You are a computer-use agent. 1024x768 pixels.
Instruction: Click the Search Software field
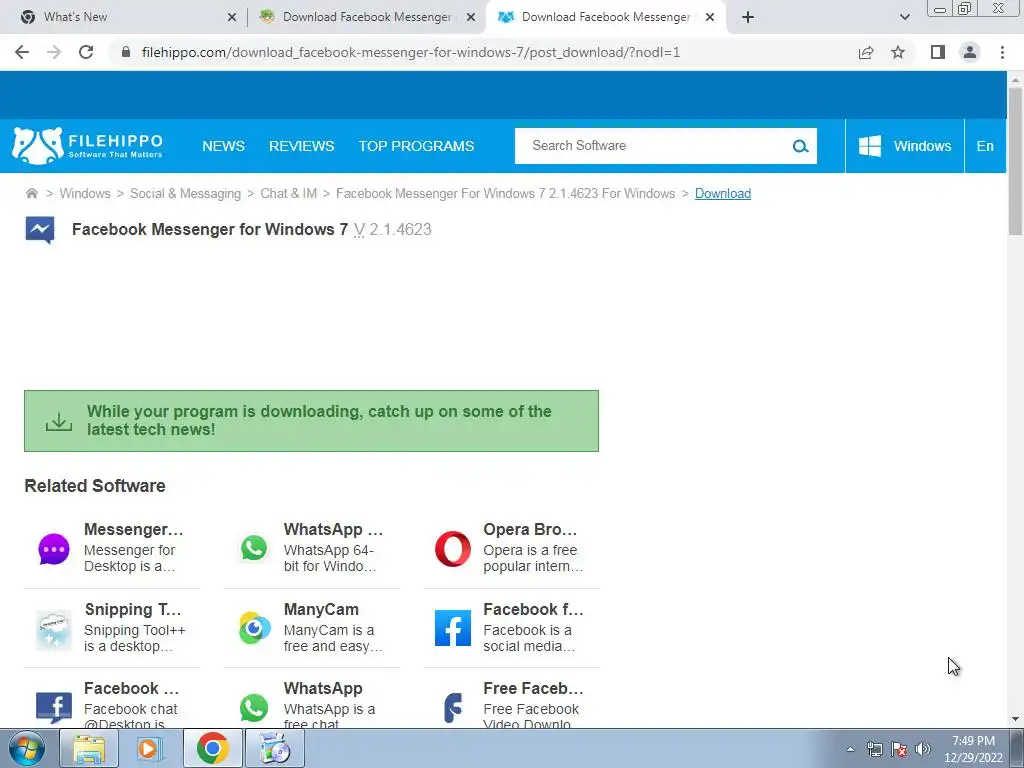tap(653, 146)
